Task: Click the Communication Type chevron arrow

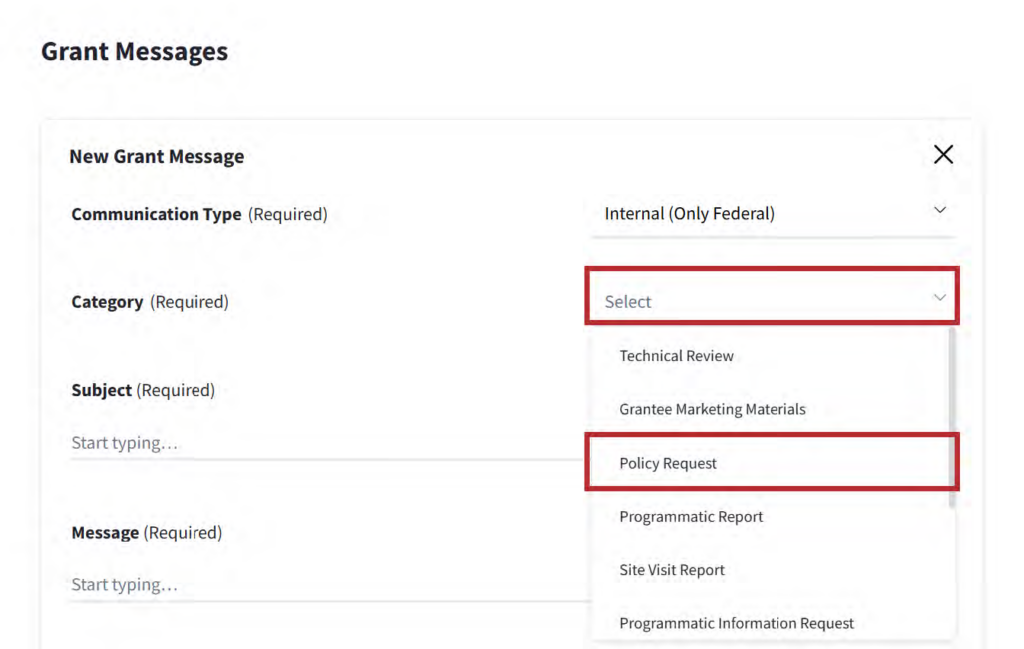Action: pos(939,211)
